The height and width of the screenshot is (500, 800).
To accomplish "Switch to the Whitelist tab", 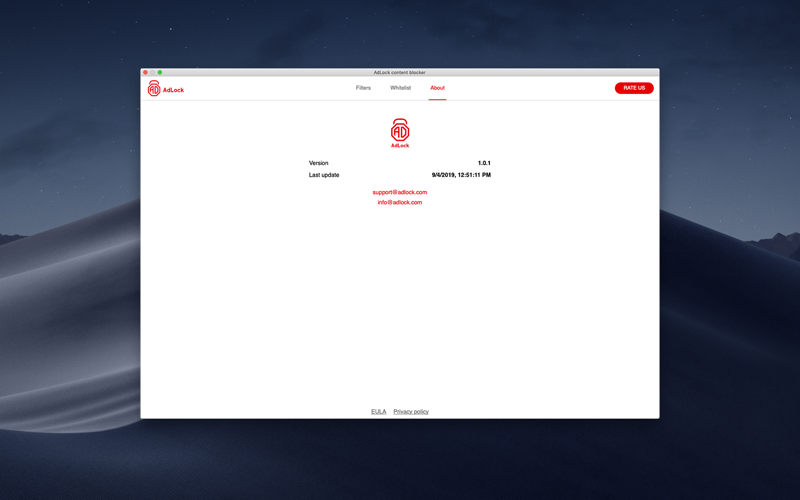I will [401, 88].
